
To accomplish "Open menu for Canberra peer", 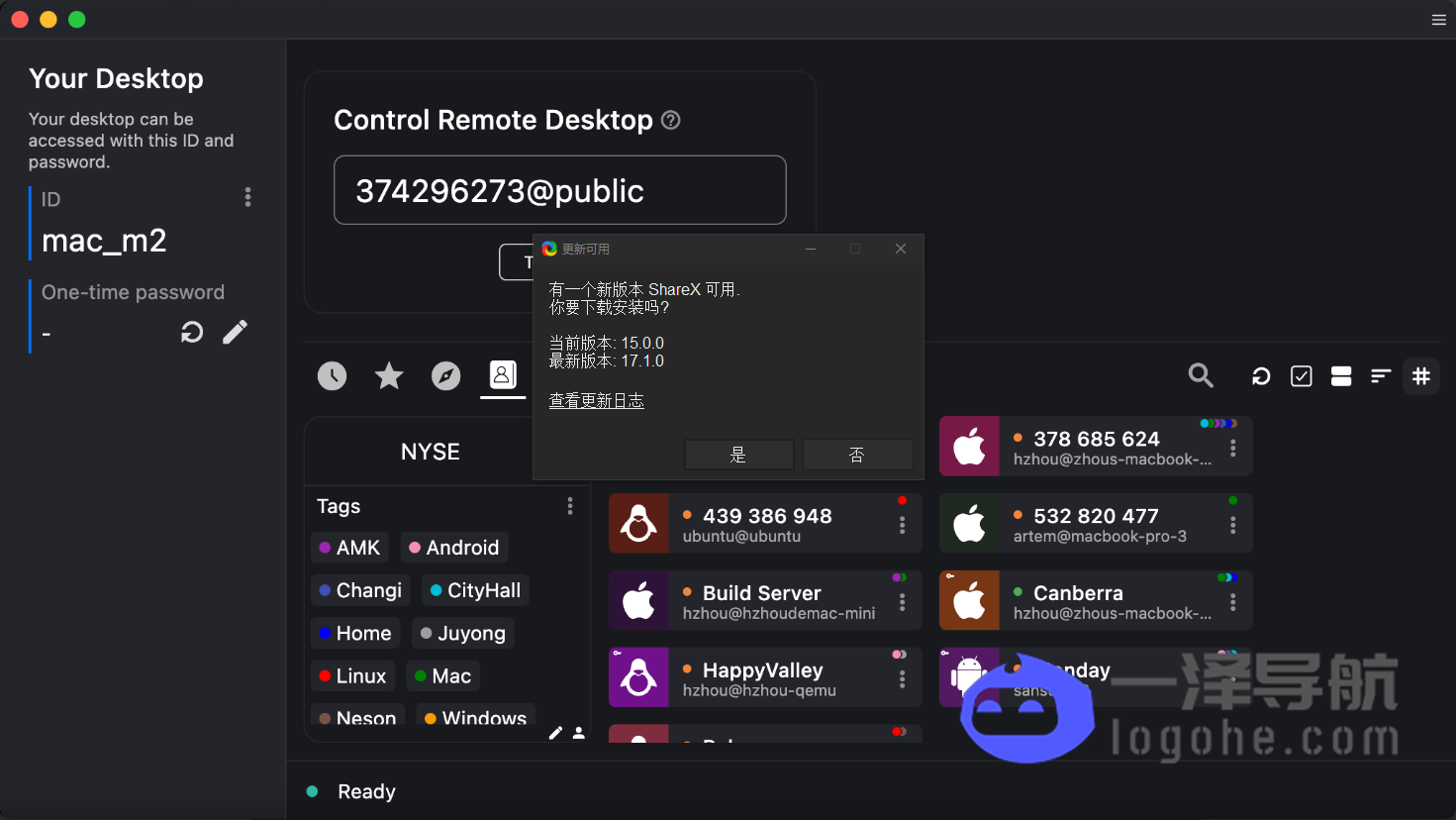I will tap(1232, 601).
